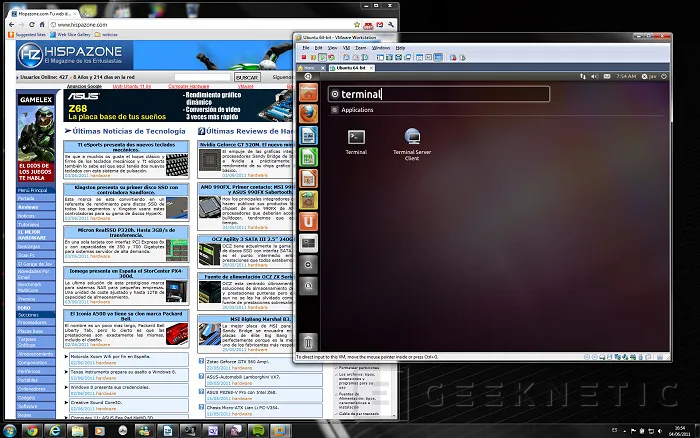Open the Reviews link in Hispazone sidebar

(x=28, y=207)
